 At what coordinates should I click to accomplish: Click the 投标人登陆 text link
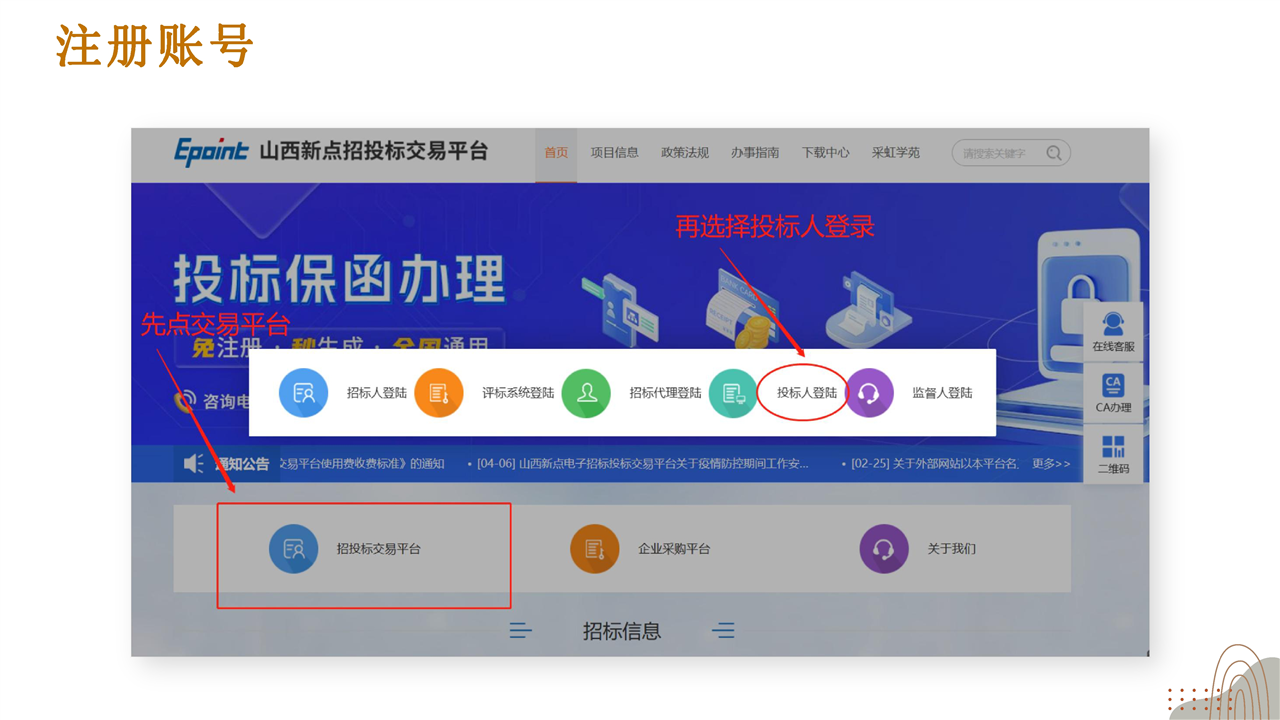[x=807, y=393]
